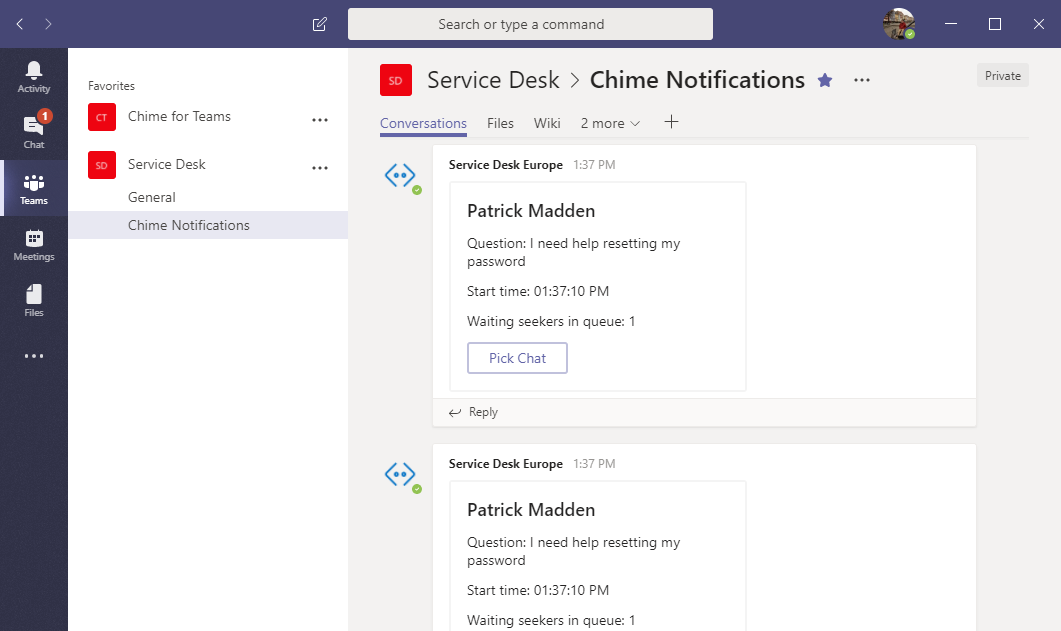1061x631 pixels.
Task: Reply to the first Patrick Madden message
Action: pyautogui.click(x=473, y=412)
